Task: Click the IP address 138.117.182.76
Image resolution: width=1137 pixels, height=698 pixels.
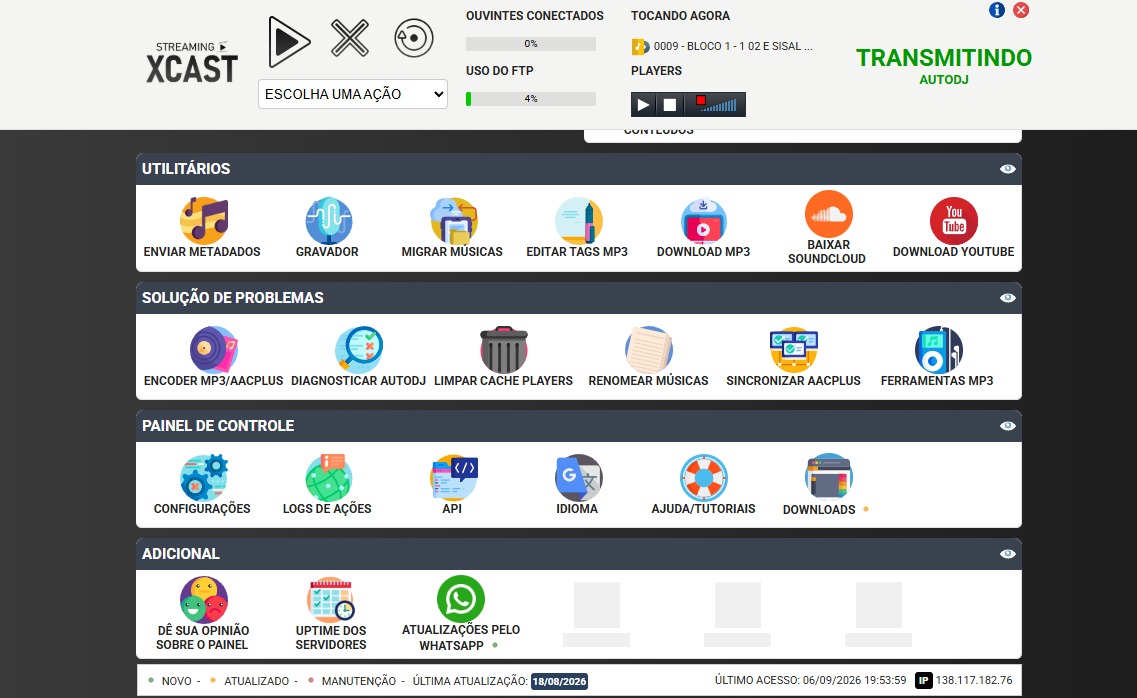Action: coord(974,681)
